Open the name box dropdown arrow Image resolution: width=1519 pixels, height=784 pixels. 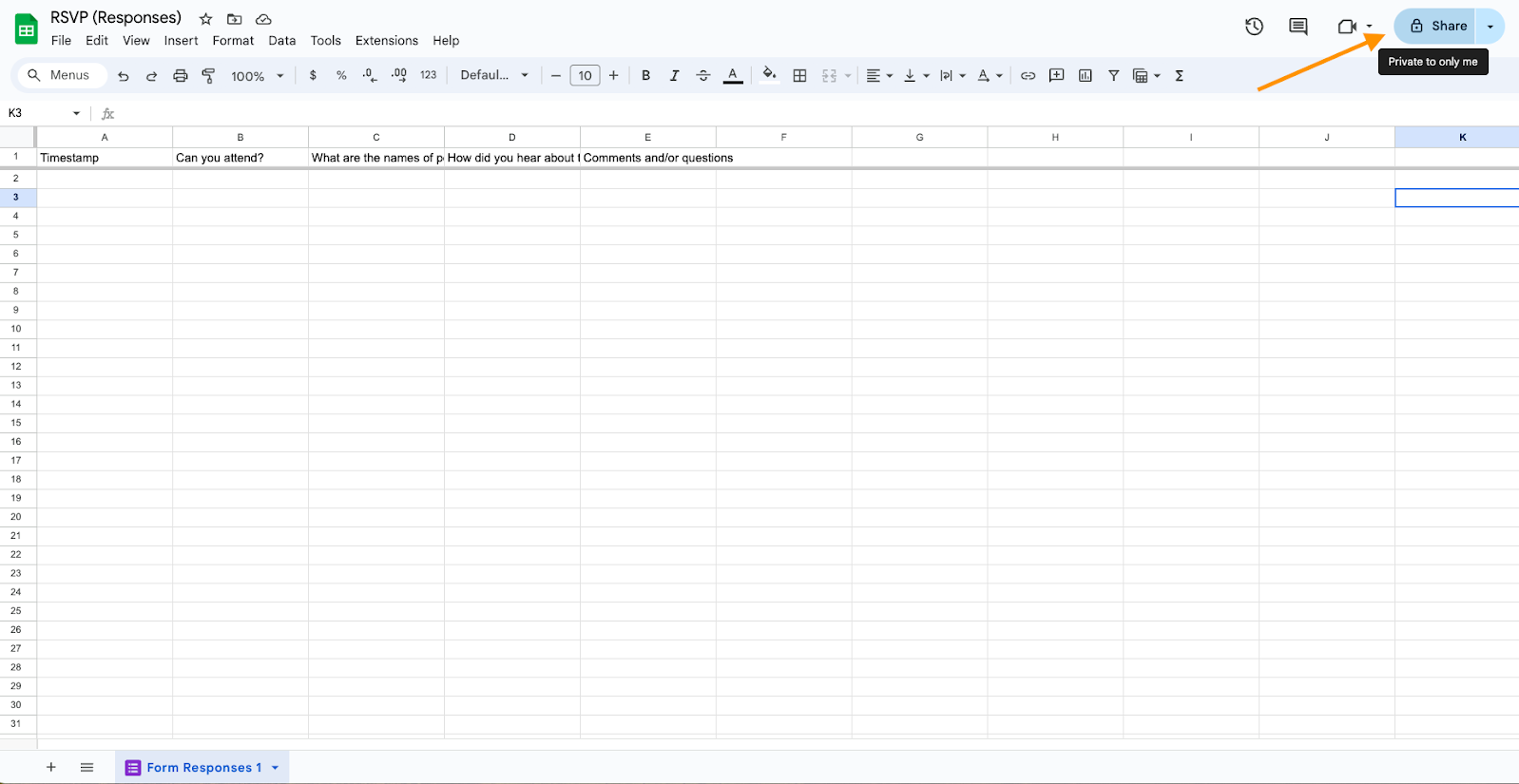point(76,113)
